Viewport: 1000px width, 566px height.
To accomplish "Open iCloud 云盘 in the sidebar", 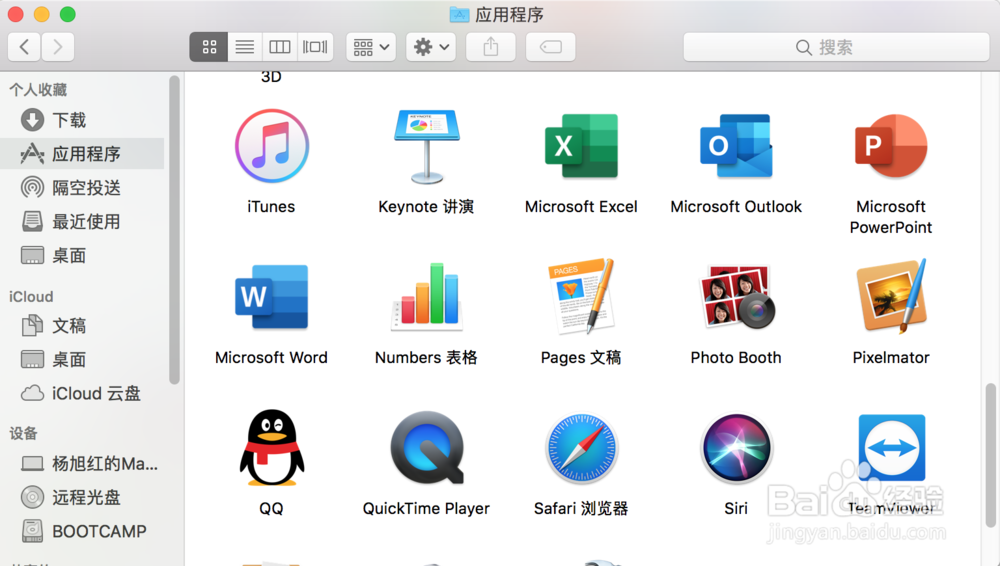I will (x=83, y=393).
